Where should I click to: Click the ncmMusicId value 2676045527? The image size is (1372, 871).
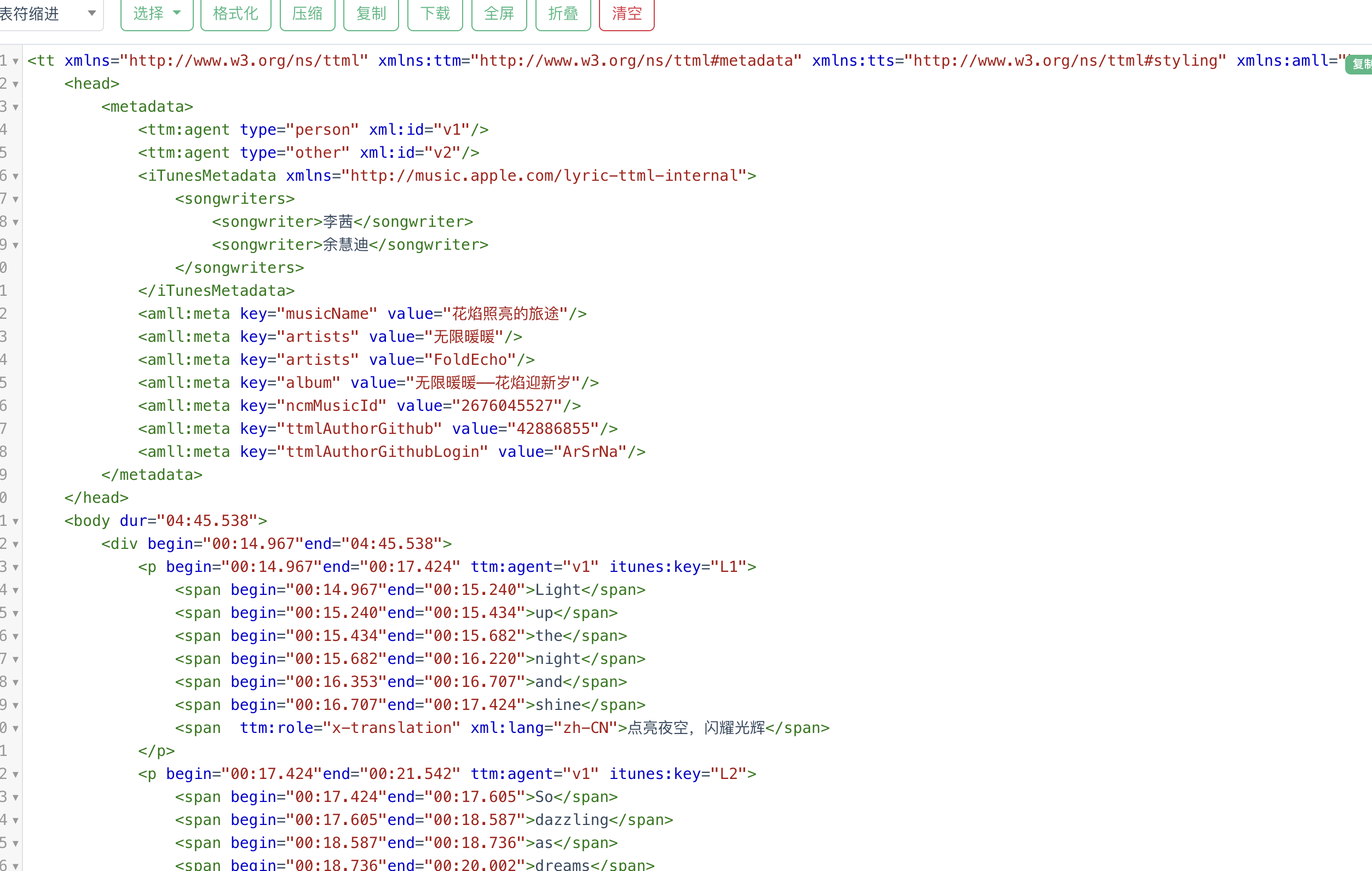tap(507, 406)
